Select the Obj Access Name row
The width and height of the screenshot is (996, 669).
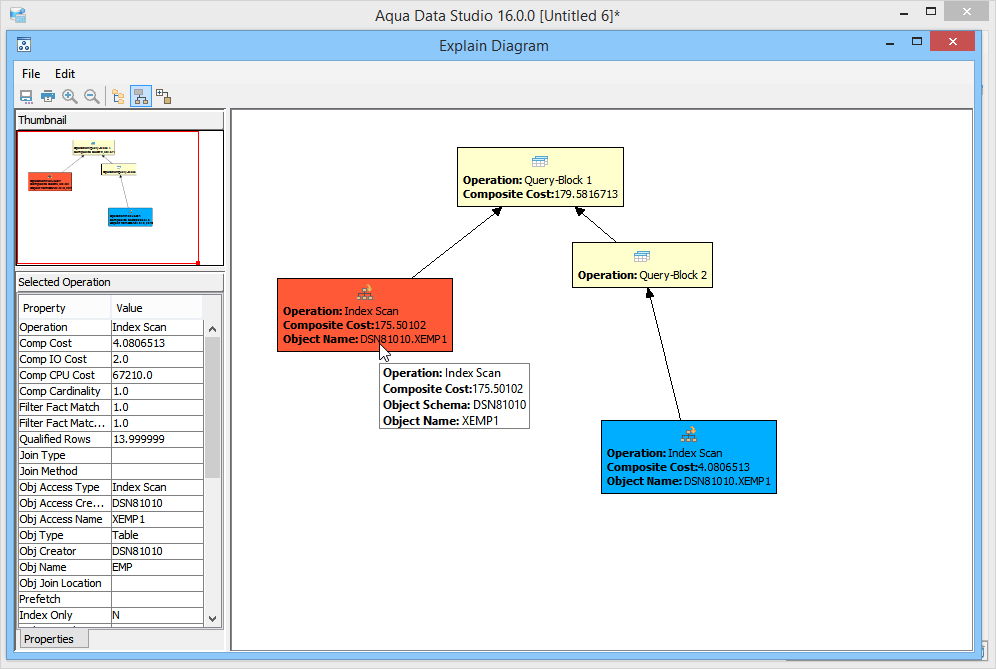pos(111,519)
